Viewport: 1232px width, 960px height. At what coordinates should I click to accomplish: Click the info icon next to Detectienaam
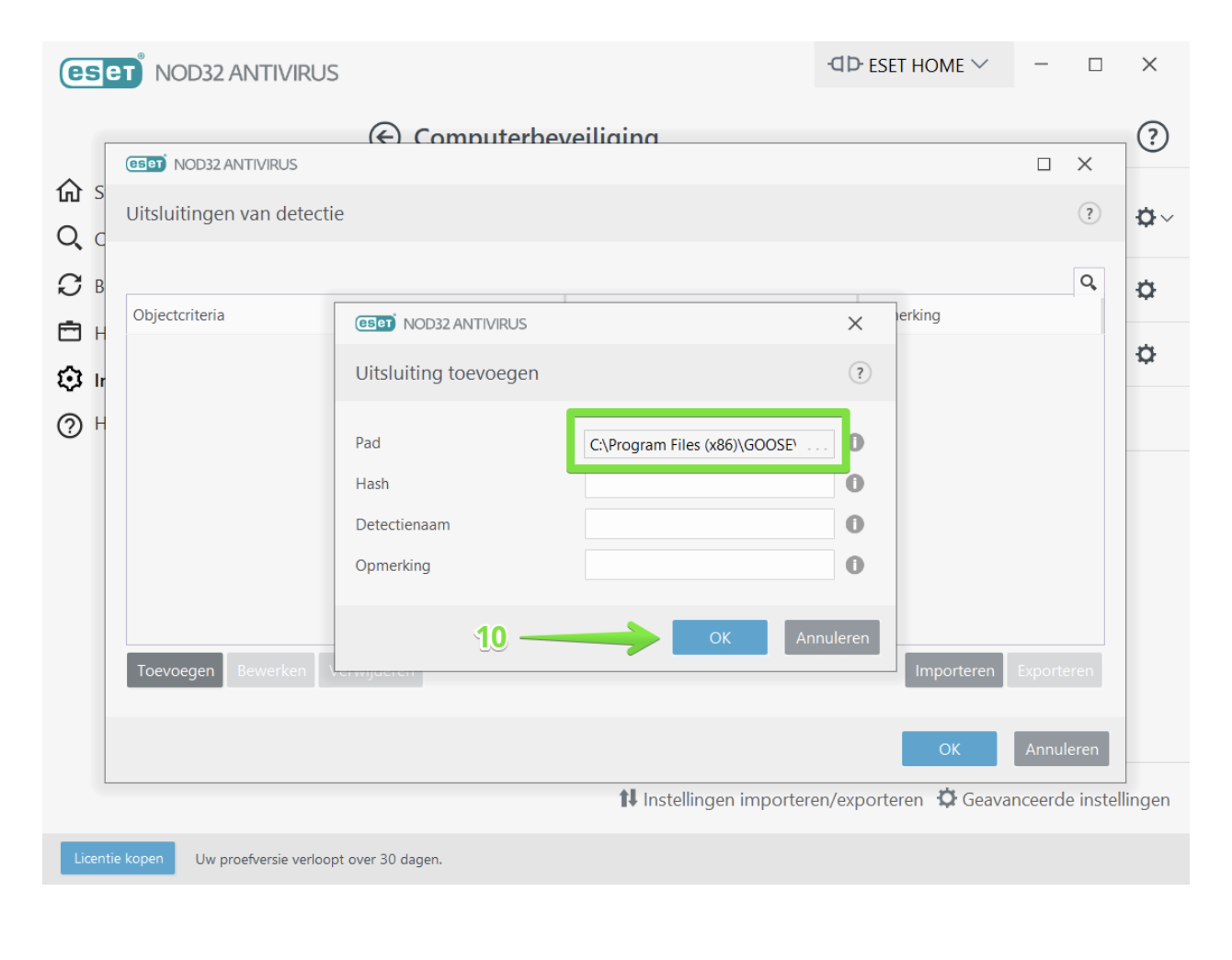855,524
